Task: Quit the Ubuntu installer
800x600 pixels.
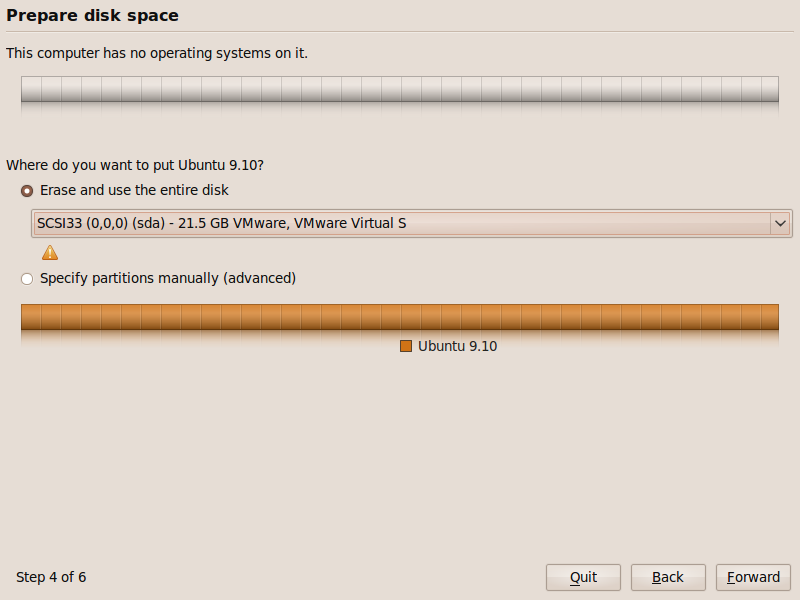Action: [x=583, y=577]
